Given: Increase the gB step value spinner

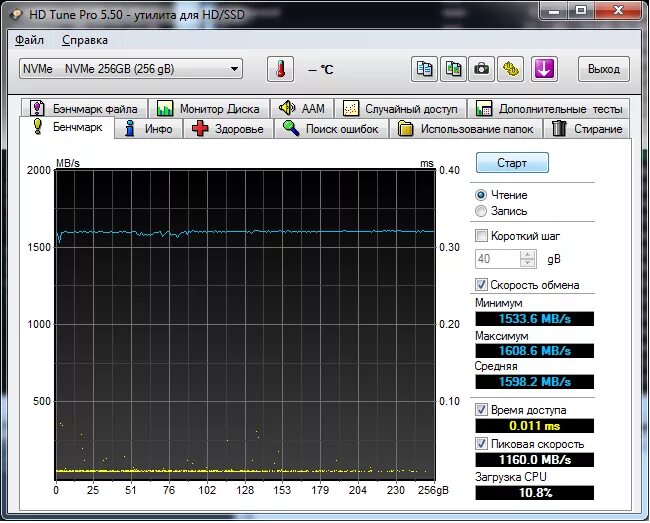Looking at the screenshot, I should (528, 254).
